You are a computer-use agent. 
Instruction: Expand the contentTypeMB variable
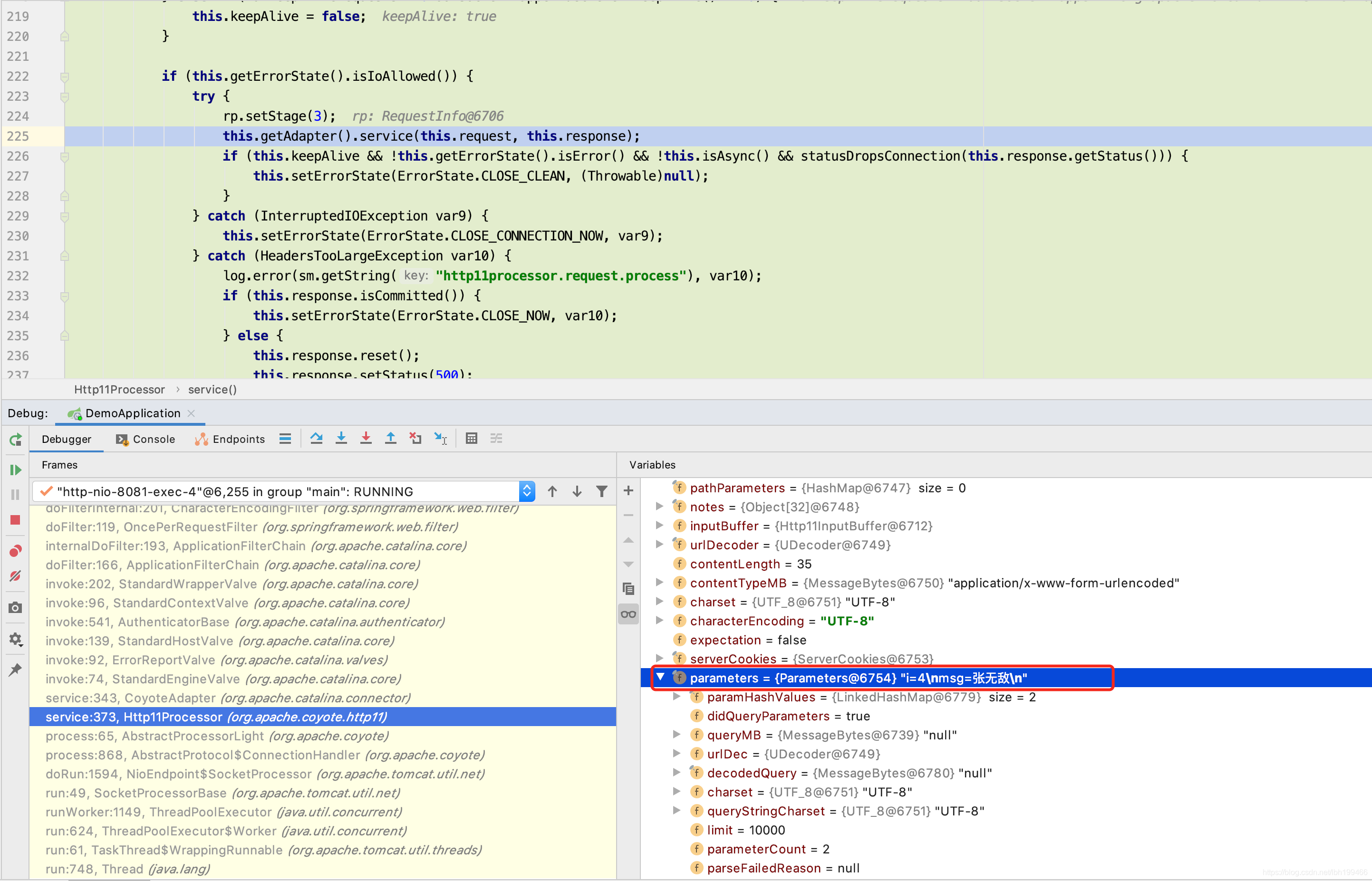click(659, 583)
